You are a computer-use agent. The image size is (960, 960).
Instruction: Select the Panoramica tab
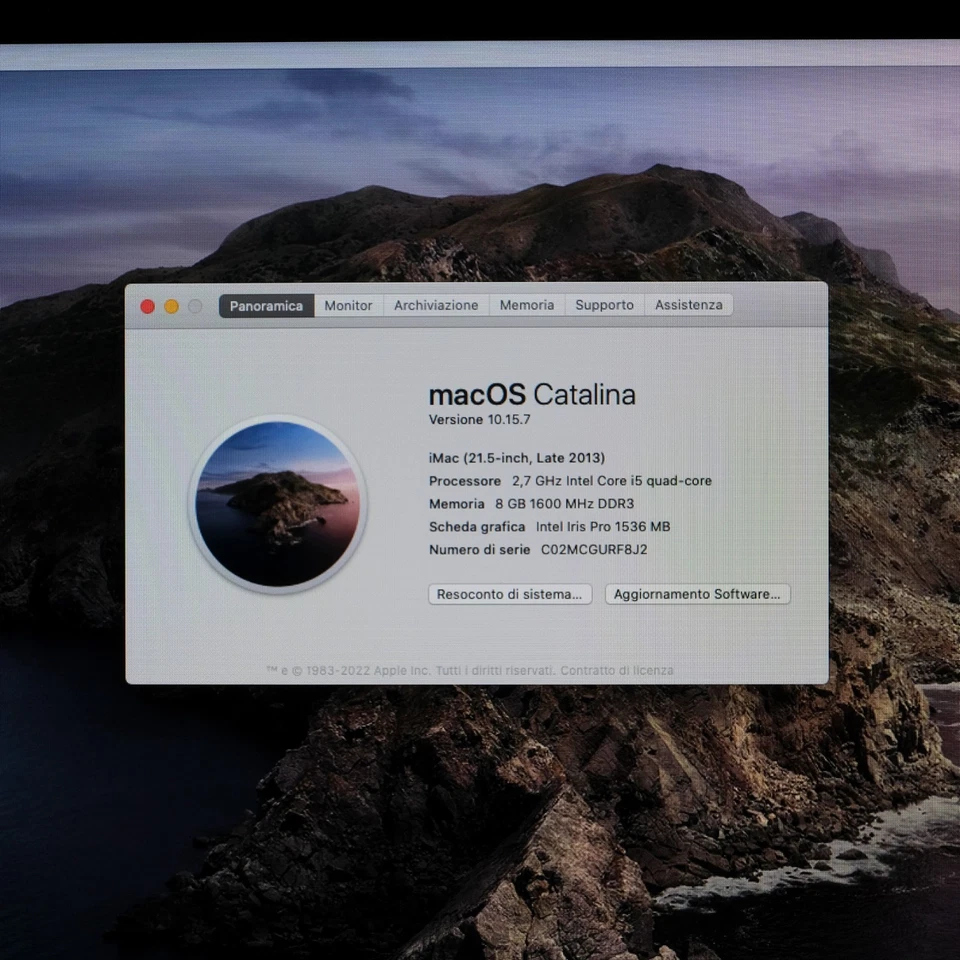[265, 306]
